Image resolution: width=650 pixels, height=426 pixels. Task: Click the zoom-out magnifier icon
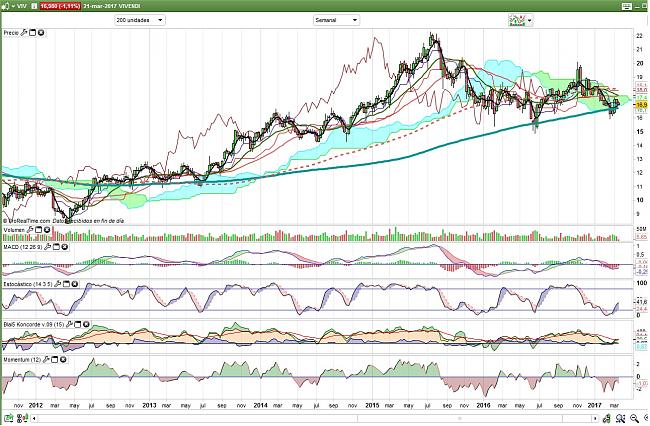point(634,418)
